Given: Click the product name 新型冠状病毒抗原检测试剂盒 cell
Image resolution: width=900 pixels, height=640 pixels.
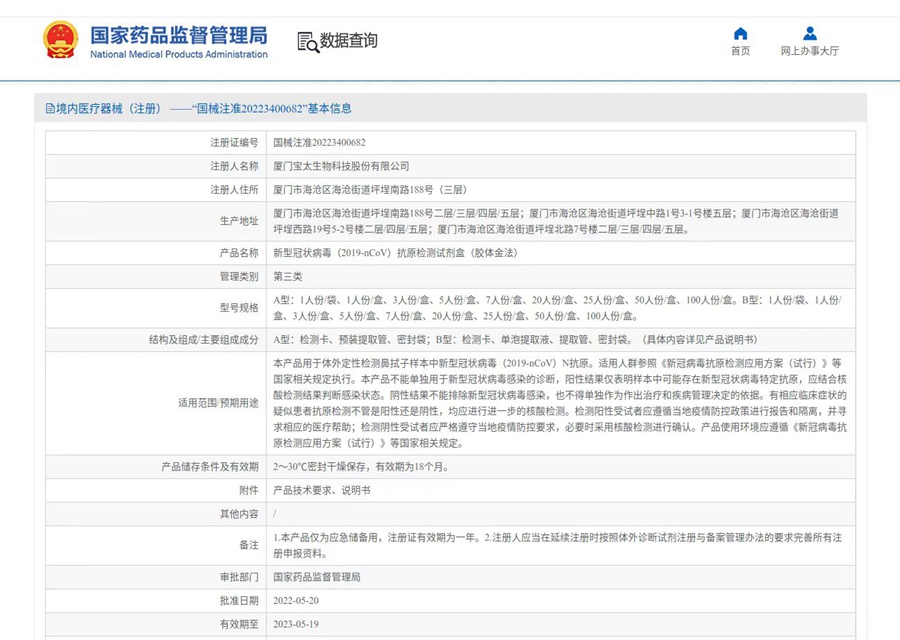Looking at the screenshot, I should tap(394, 253).
